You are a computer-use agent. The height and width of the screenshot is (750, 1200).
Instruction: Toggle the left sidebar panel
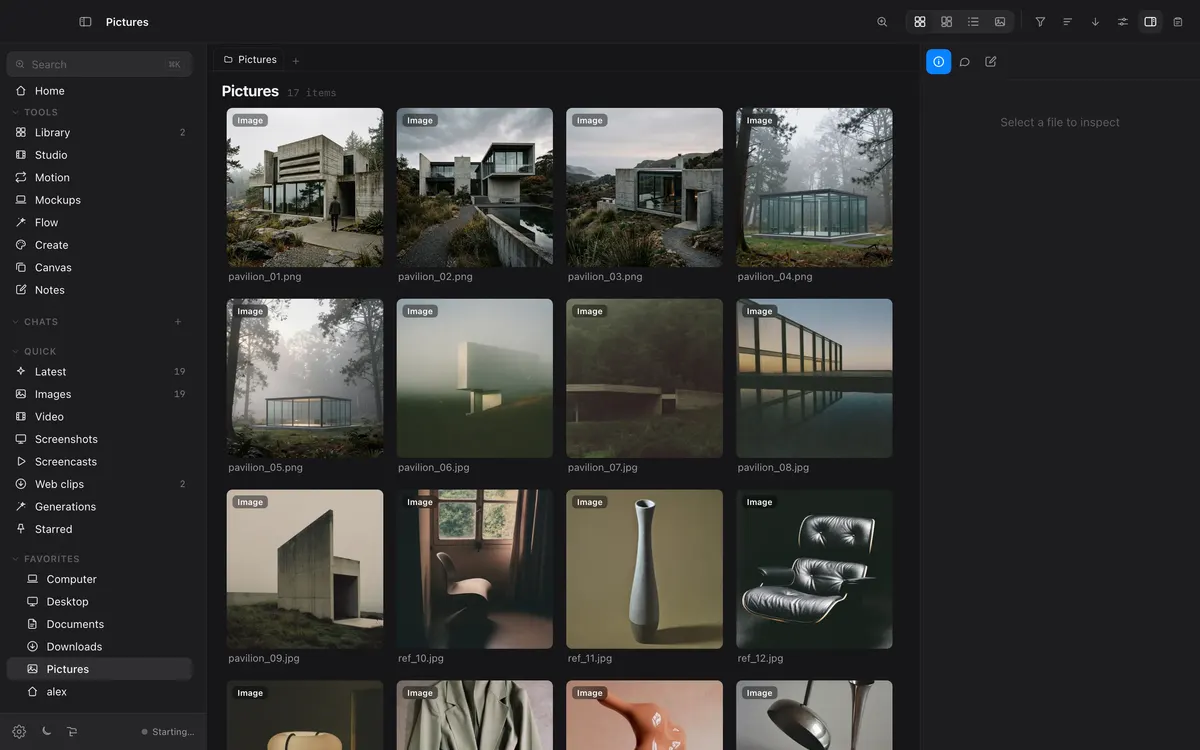pyautogui.click(x=85, y=22)
